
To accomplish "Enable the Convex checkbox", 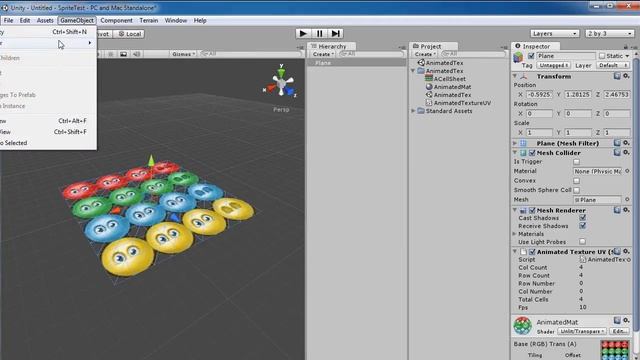I will [x=576, y=181].
